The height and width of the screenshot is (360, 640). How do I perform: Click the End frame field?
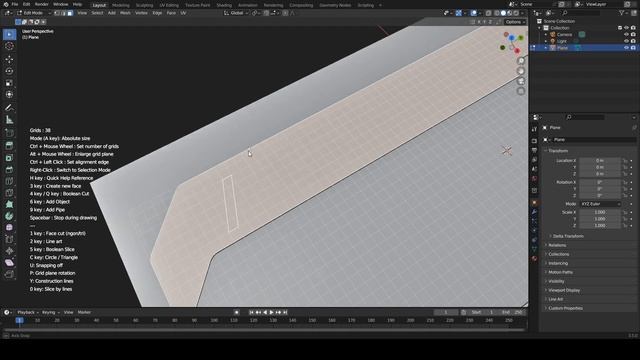[x=512, y=312]
